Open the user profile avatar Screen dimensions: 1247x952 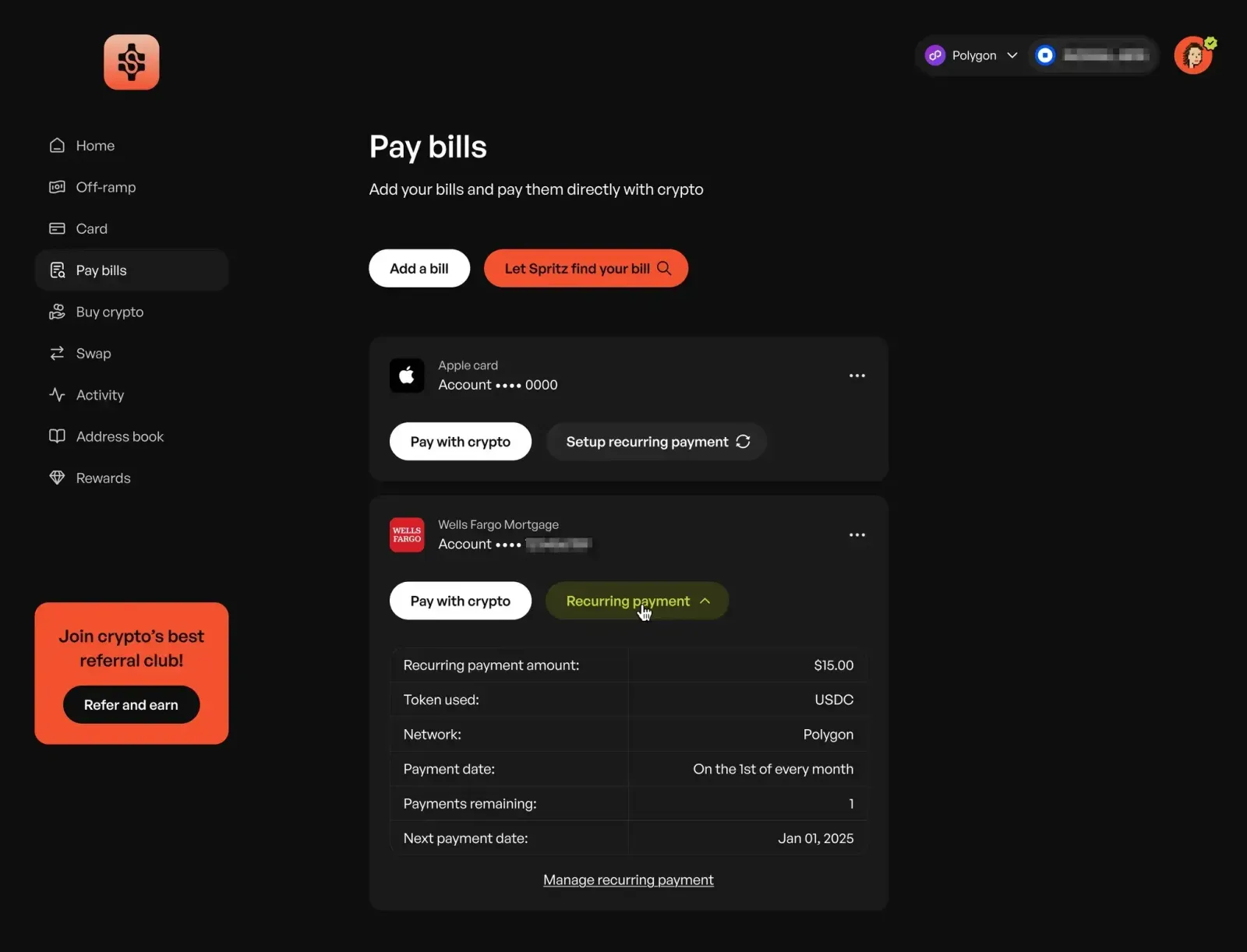[1194, 55]
